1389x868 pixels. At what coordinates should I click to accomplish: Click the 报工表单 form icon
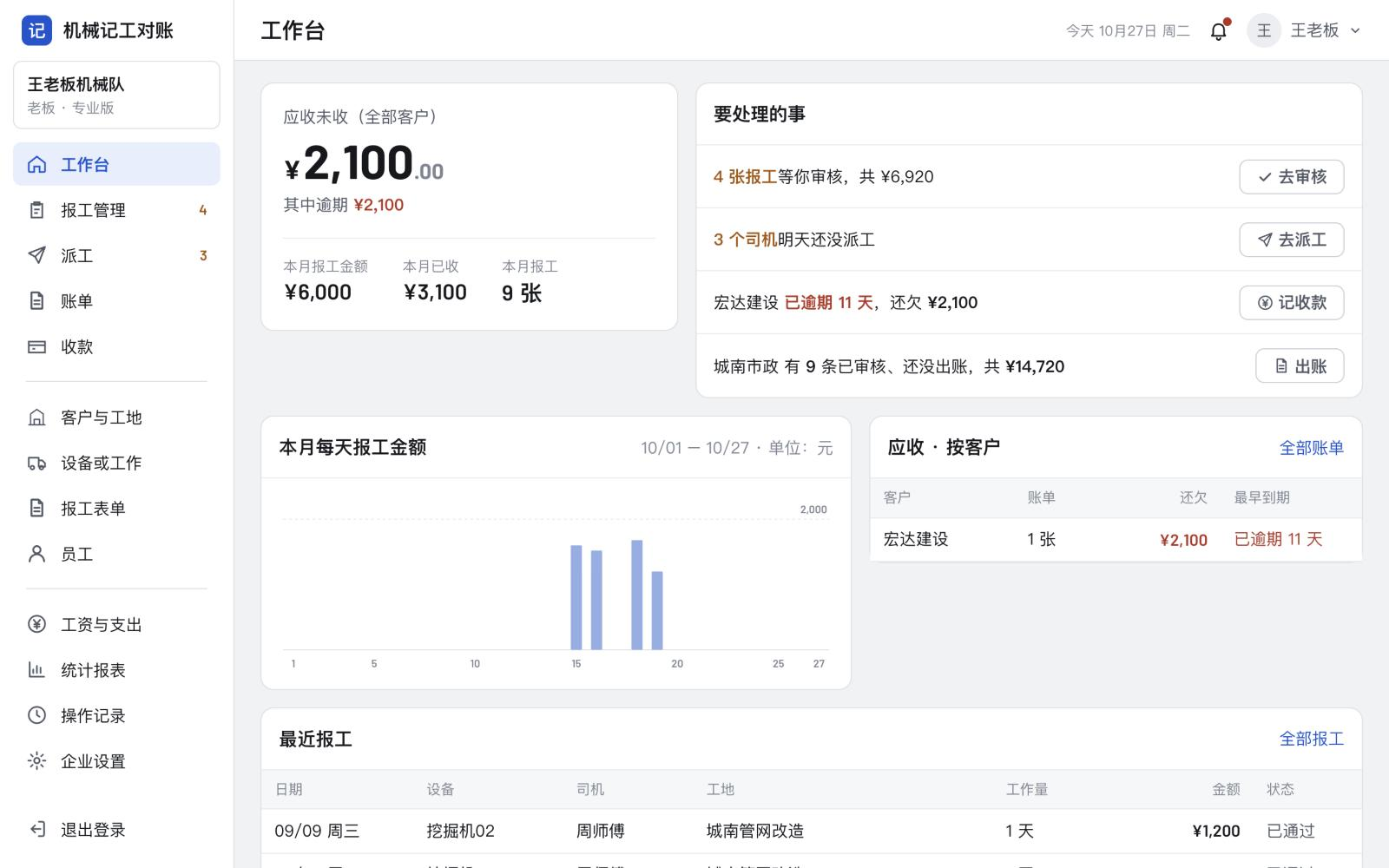click(x=36, y=508)
